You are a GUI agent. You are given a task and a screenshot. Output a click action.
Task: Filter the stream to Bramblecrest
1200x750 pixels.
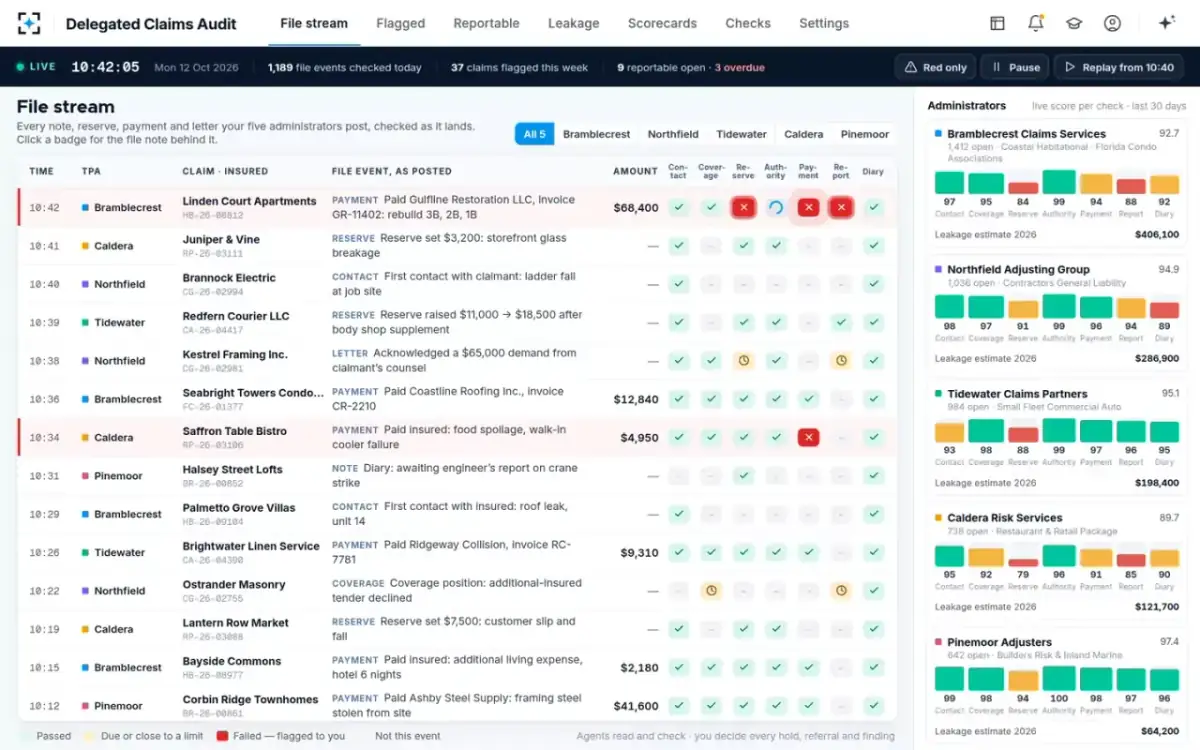[596, 134]
